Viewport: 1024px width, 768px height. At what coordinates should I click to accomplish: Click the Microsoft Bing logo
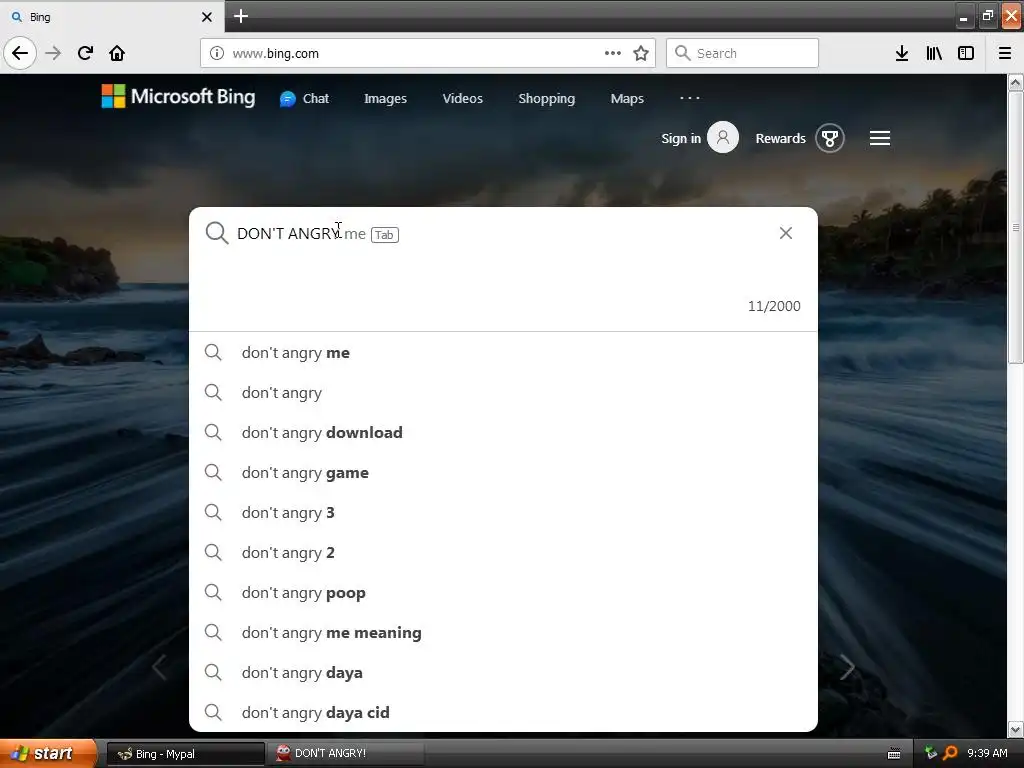coord(178,97)
